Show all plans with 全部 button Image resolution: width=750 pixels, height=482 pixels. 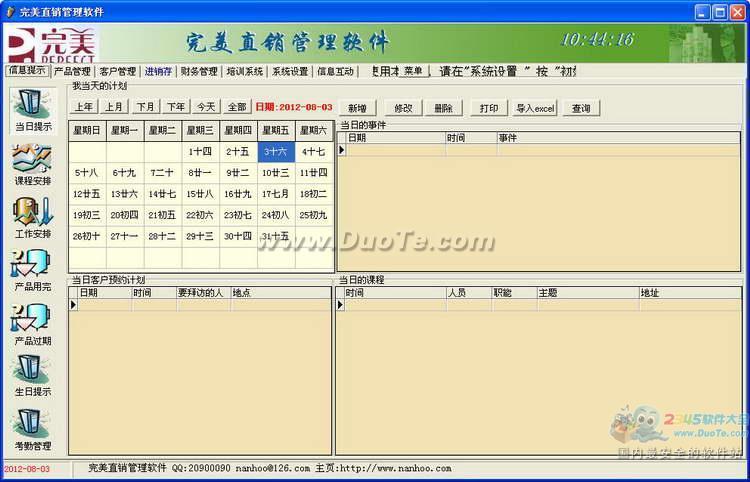click(237, 107)
